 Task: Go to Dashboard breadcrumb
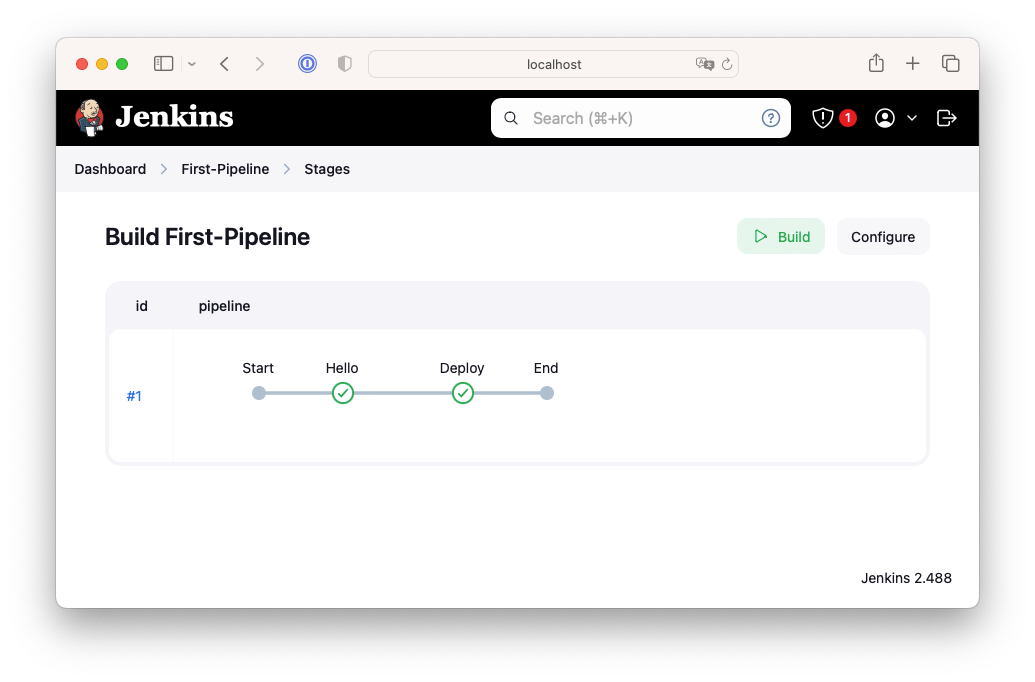[110, 169]
